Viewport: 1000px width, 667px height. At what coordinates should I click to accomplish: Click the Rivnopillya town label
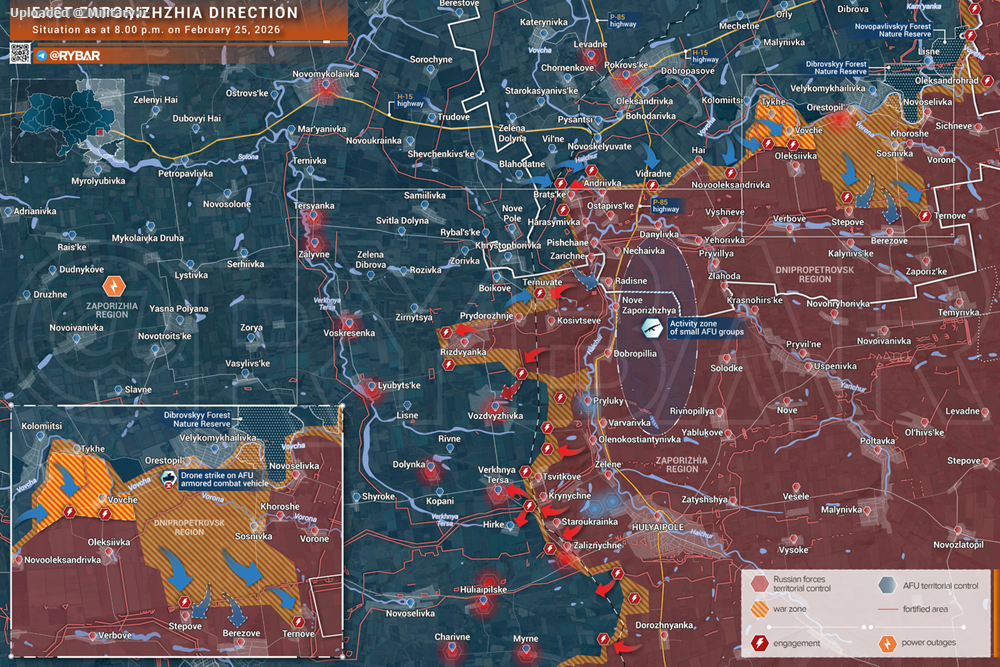click(692, 411)
